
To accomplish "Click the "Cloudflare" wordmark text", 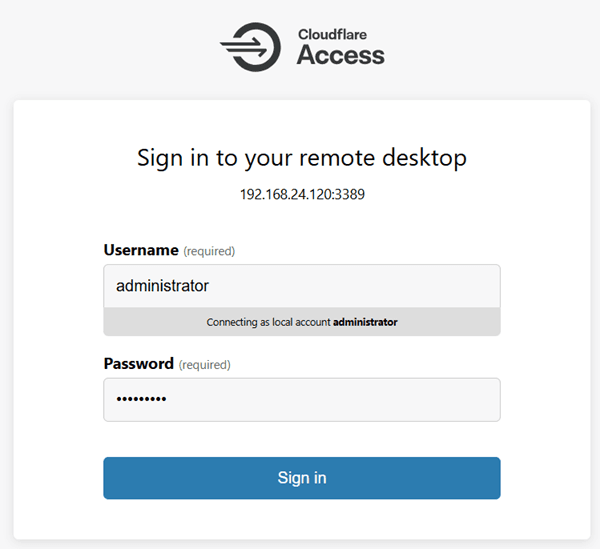I will (x=332, y=34).
